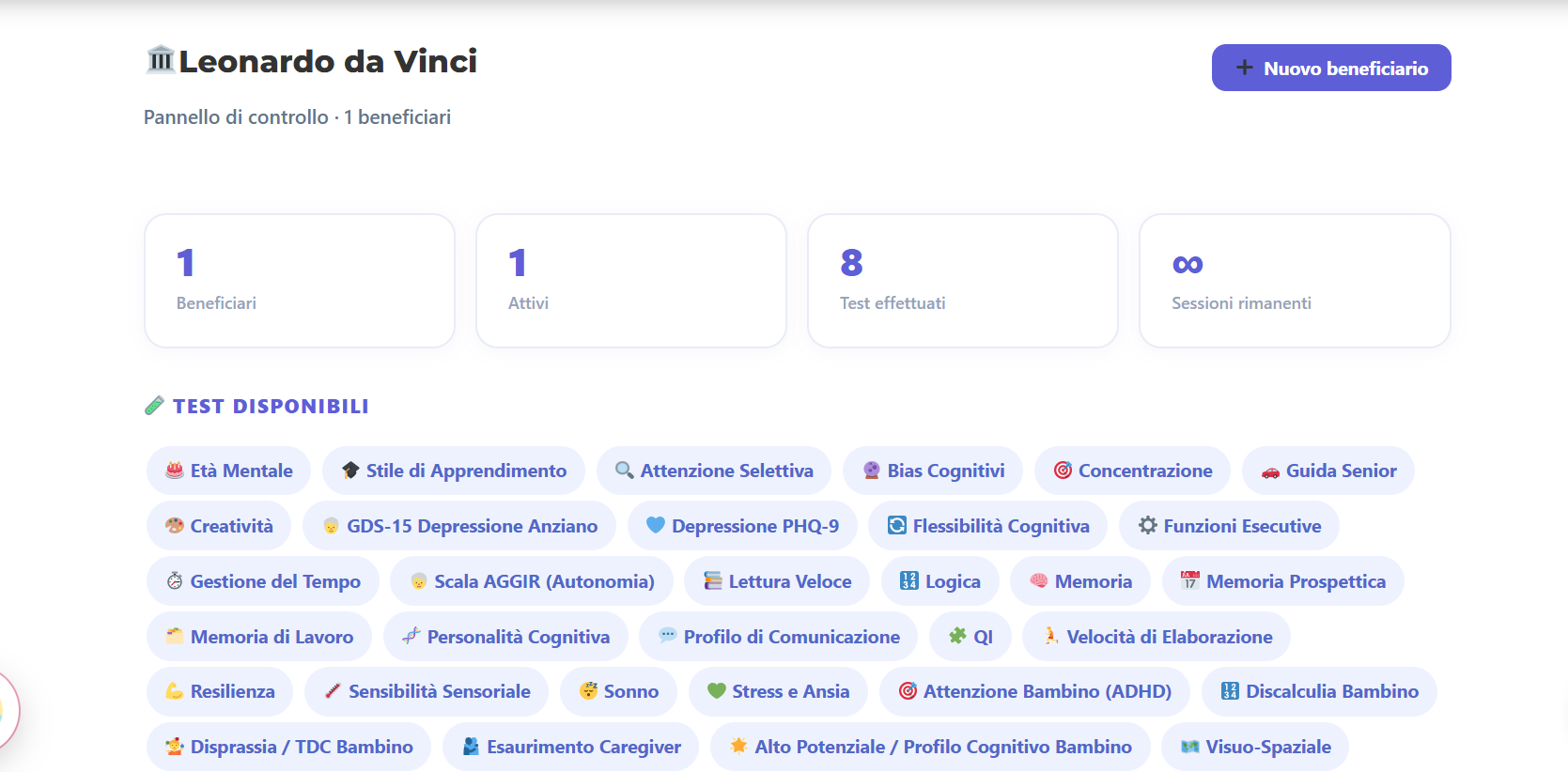Image resolution: width=1568 pixels, height=772 pixels.
Task: Open the Stress e Ansia test
Action: point(778,691)
